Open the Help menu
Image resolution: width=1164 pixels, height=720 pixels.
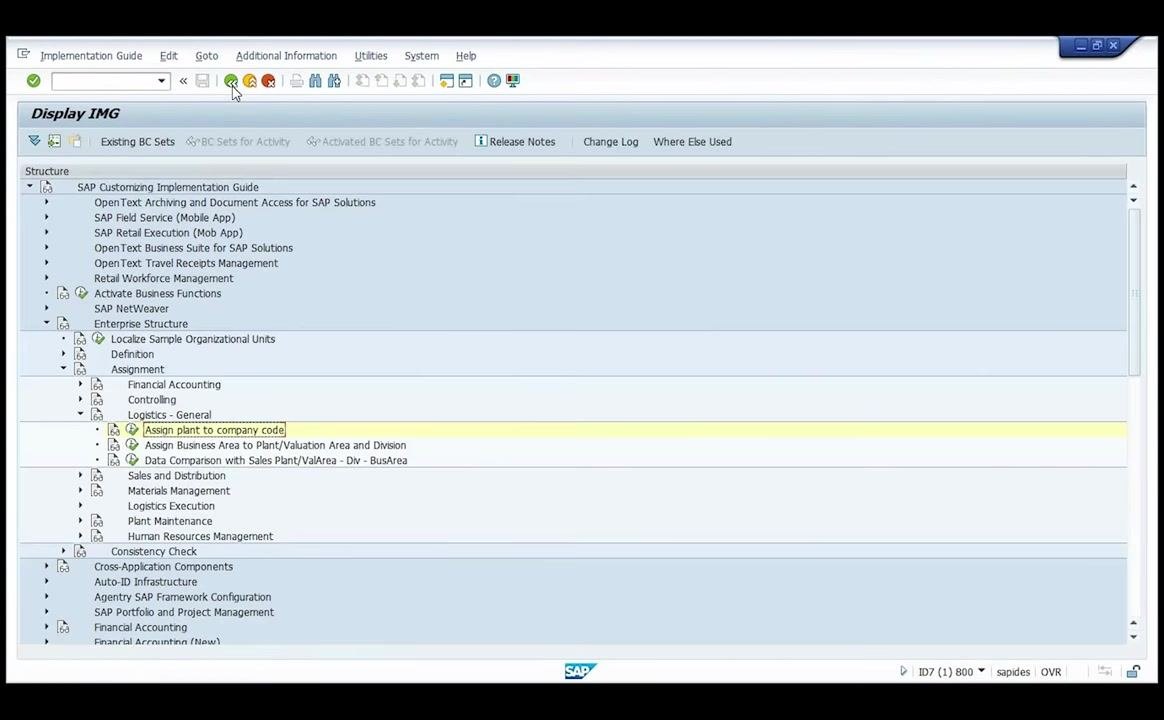pyautogui.click(x=465, y=56)
